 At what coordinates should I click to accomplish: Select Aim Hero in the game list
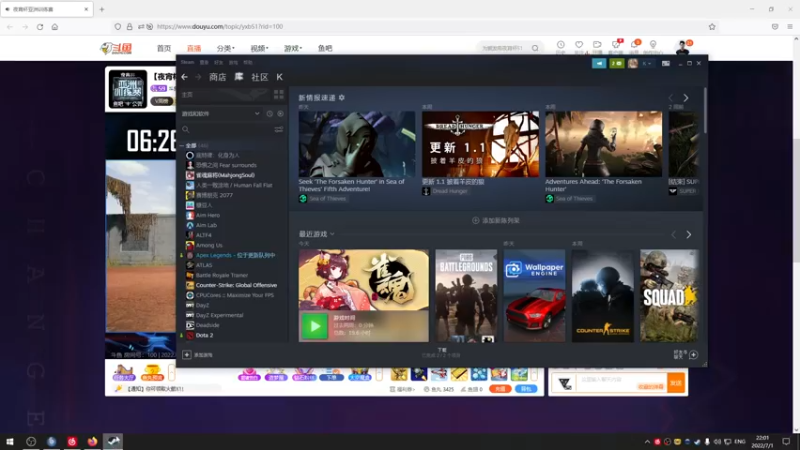coord(203,215)
